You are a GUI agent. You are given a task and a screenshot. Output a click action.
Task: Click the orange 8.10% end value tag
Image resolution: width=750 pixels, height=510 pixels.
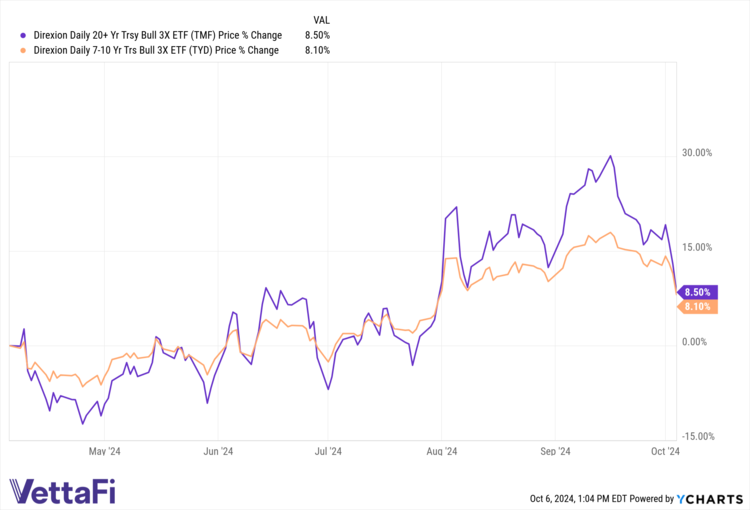click(696, 307)
